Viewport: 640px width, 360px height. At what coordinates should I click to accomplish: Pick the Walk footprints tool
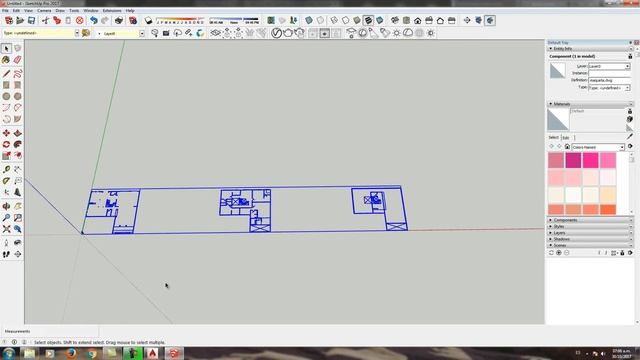click(6, 254)
